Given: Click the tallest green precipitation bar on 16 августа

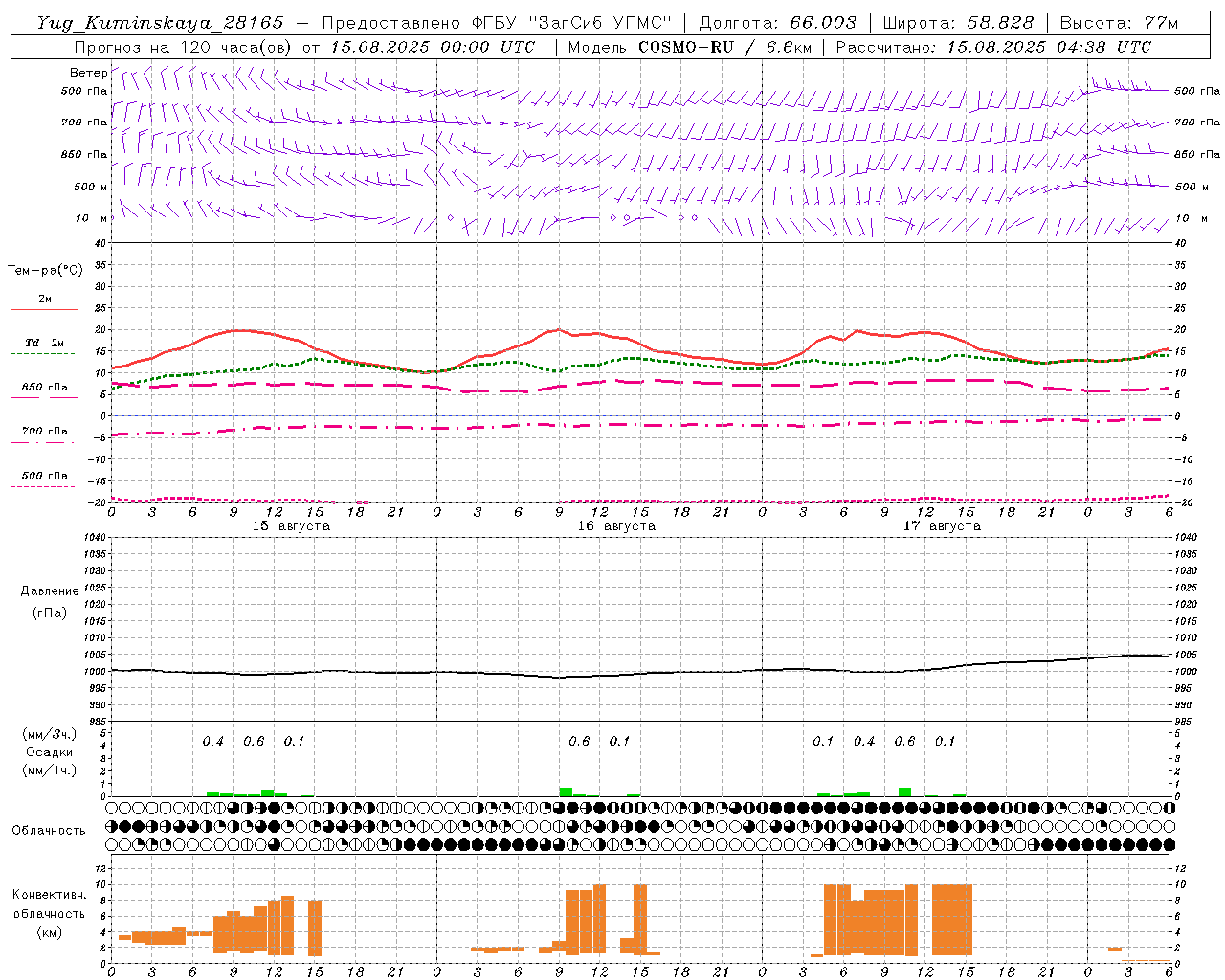Looking at the screenshot, I should [x=566, y=791].
